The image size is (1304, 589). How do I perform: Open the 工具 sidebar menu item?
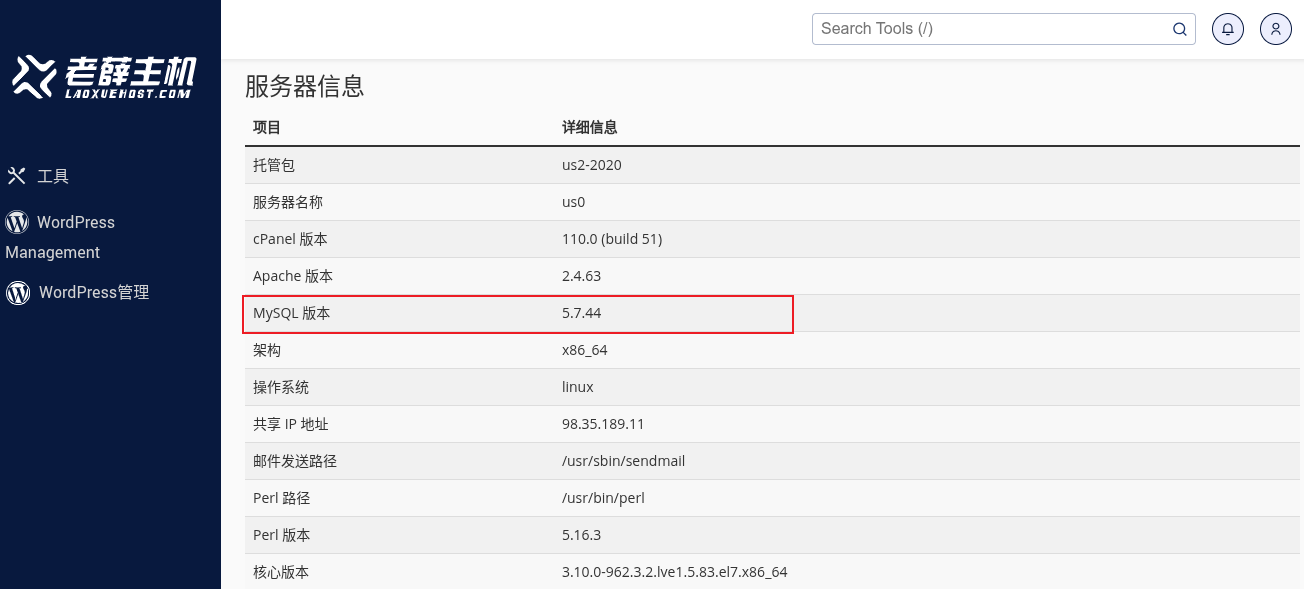pos(53,177)
